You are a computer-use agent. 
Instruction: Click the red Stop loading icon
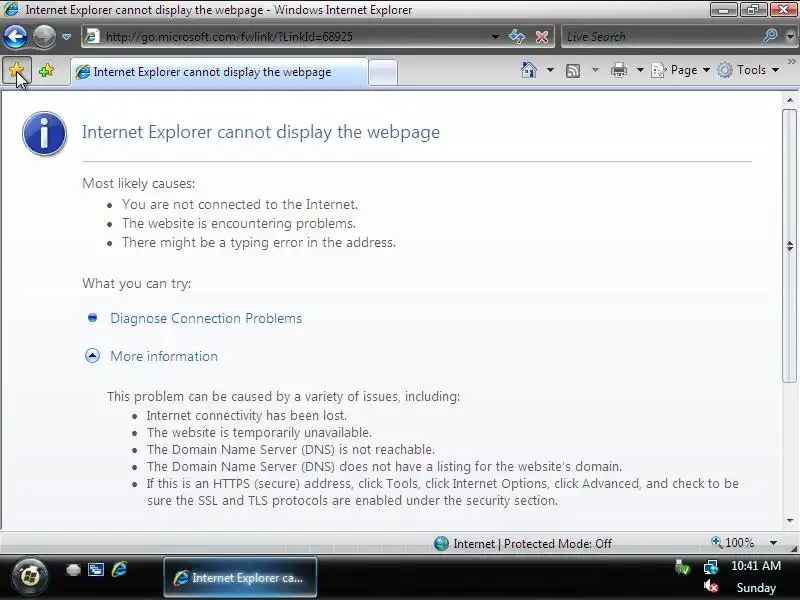(542, 37)
